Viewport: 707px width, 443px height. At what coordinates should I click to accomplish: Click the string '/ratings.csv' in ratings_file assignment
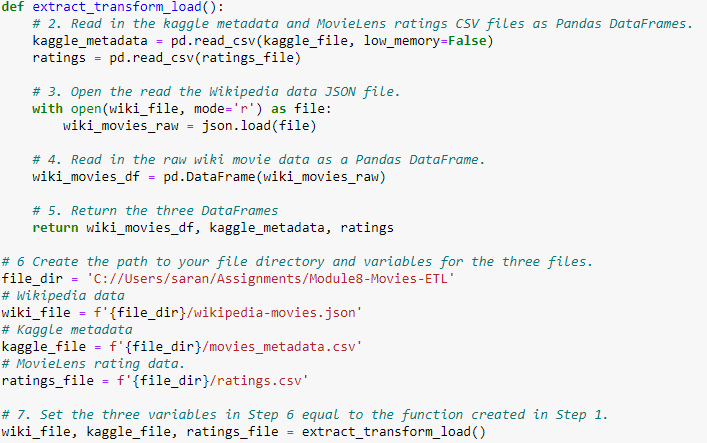click(x=259, y=381)
